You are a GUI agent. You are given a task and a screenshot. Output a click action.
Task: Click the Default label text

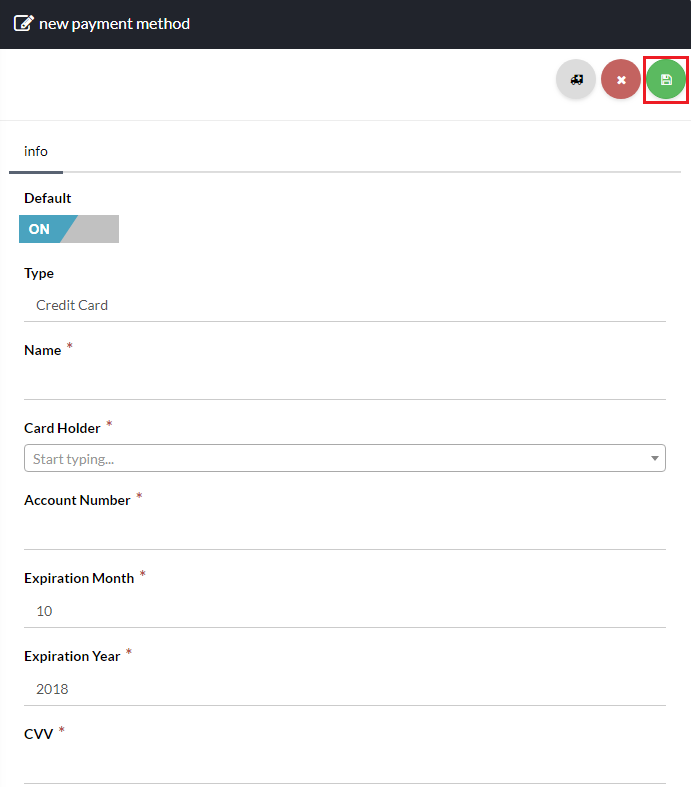point(48,198)
